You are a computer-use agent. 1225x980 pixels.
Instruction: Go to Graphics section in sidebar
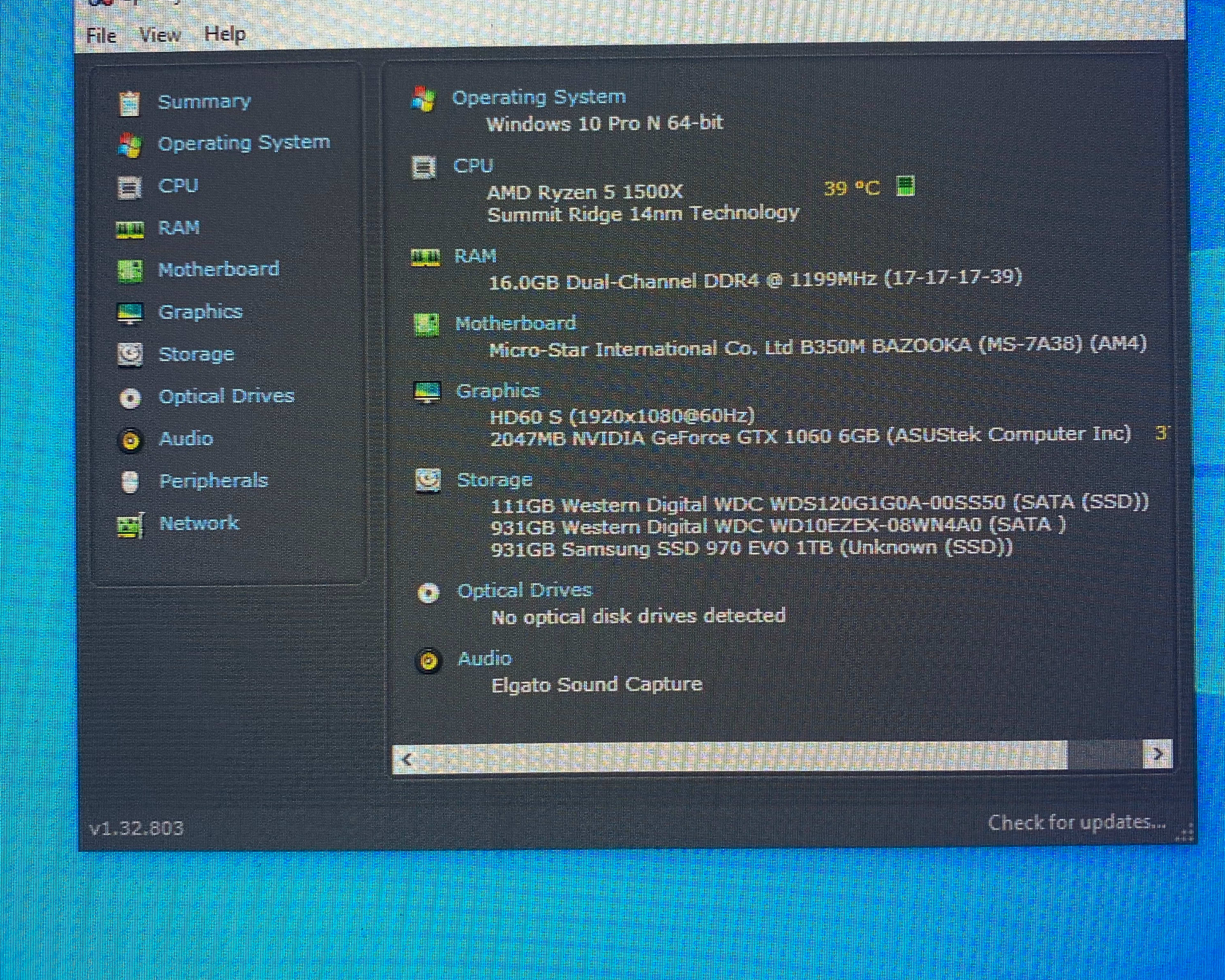[x=200, y=311]
